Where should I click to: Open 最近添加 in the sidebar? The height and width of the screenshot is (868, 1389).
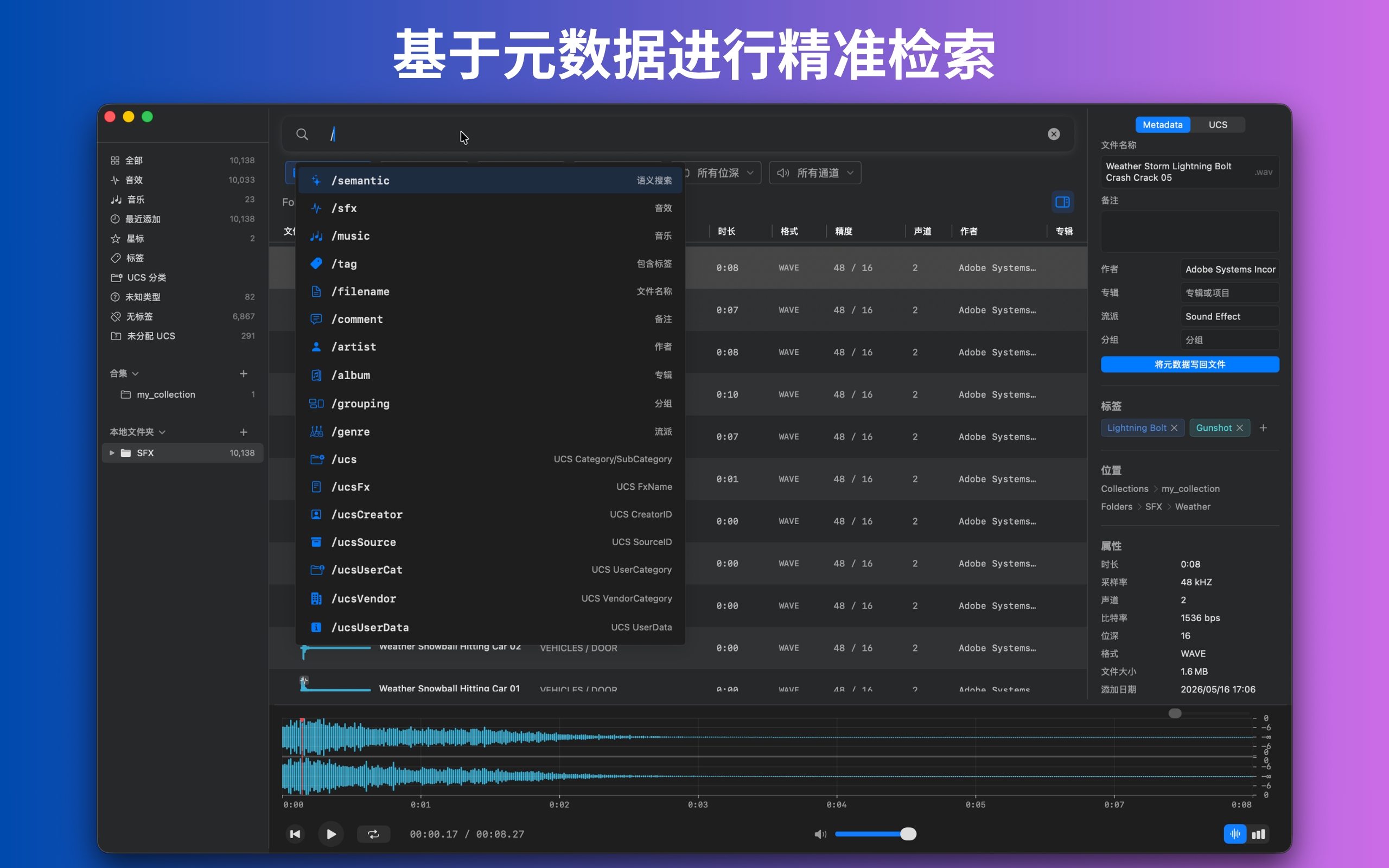pyautogui.click(x=182, y=219)
